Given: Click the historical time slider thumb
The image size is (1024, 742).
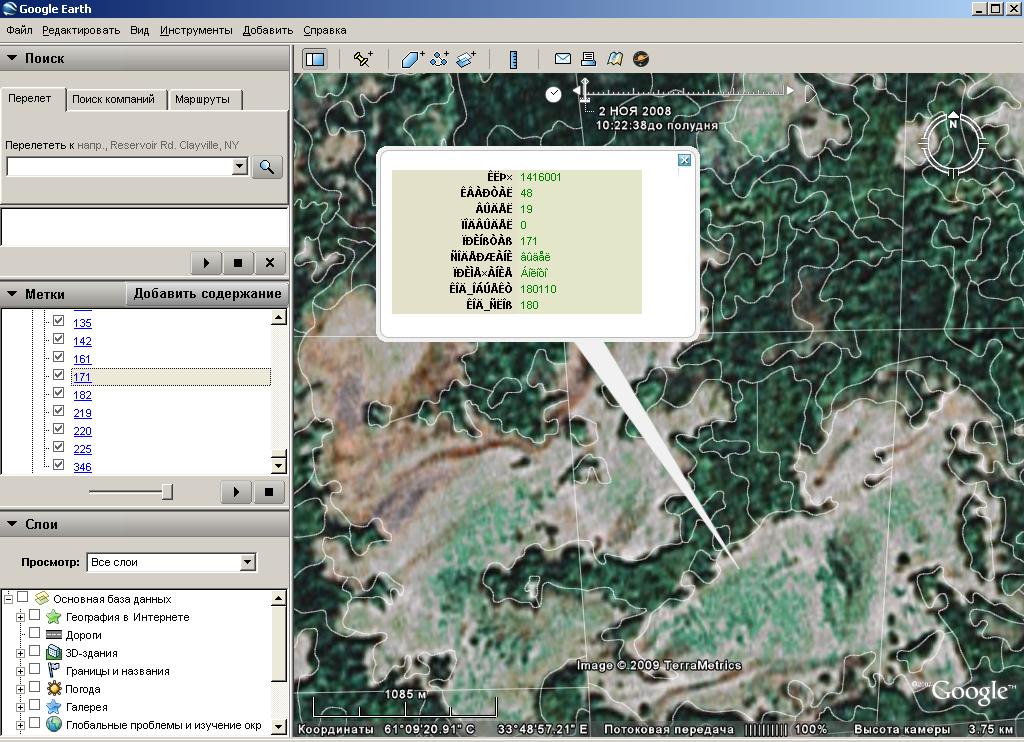Looking at the screenshot, I should tap(584, 90).
